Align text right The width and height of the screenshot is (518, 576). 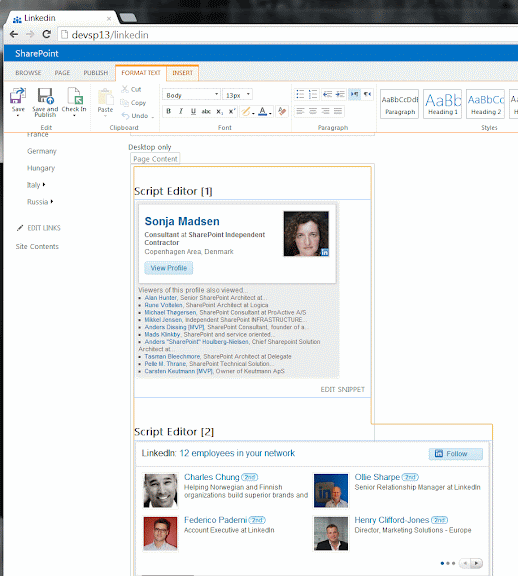coord(325,111)
